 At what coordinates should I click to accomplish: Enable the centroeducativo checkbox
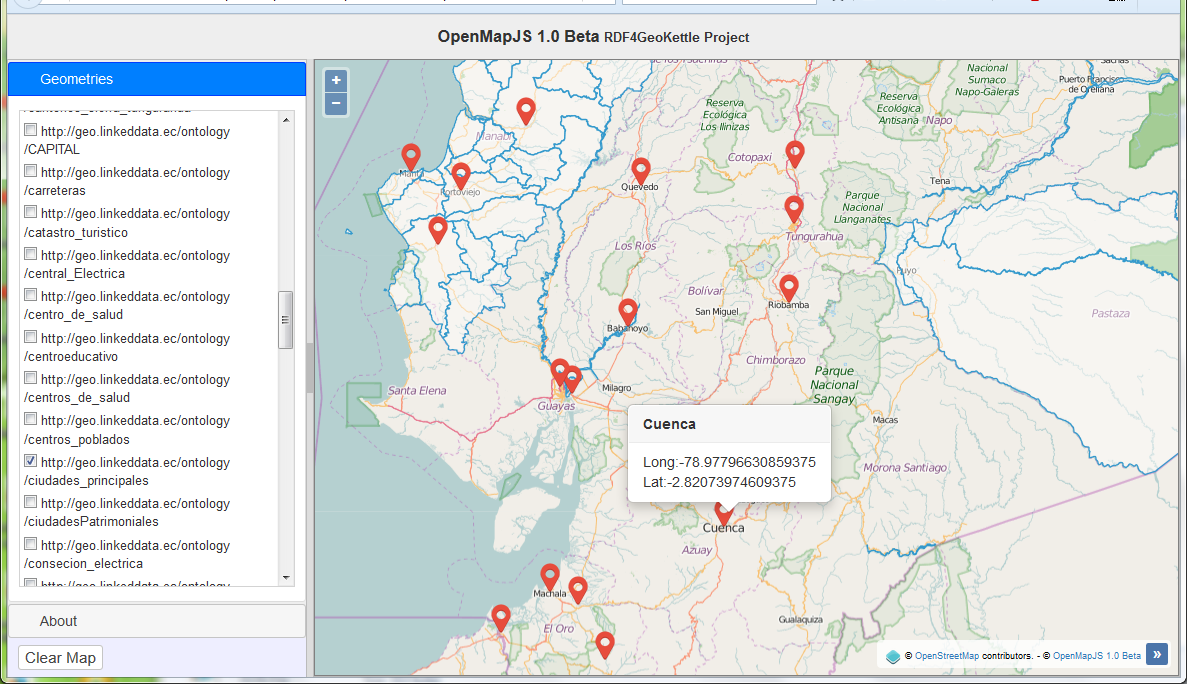coord(30,337)
